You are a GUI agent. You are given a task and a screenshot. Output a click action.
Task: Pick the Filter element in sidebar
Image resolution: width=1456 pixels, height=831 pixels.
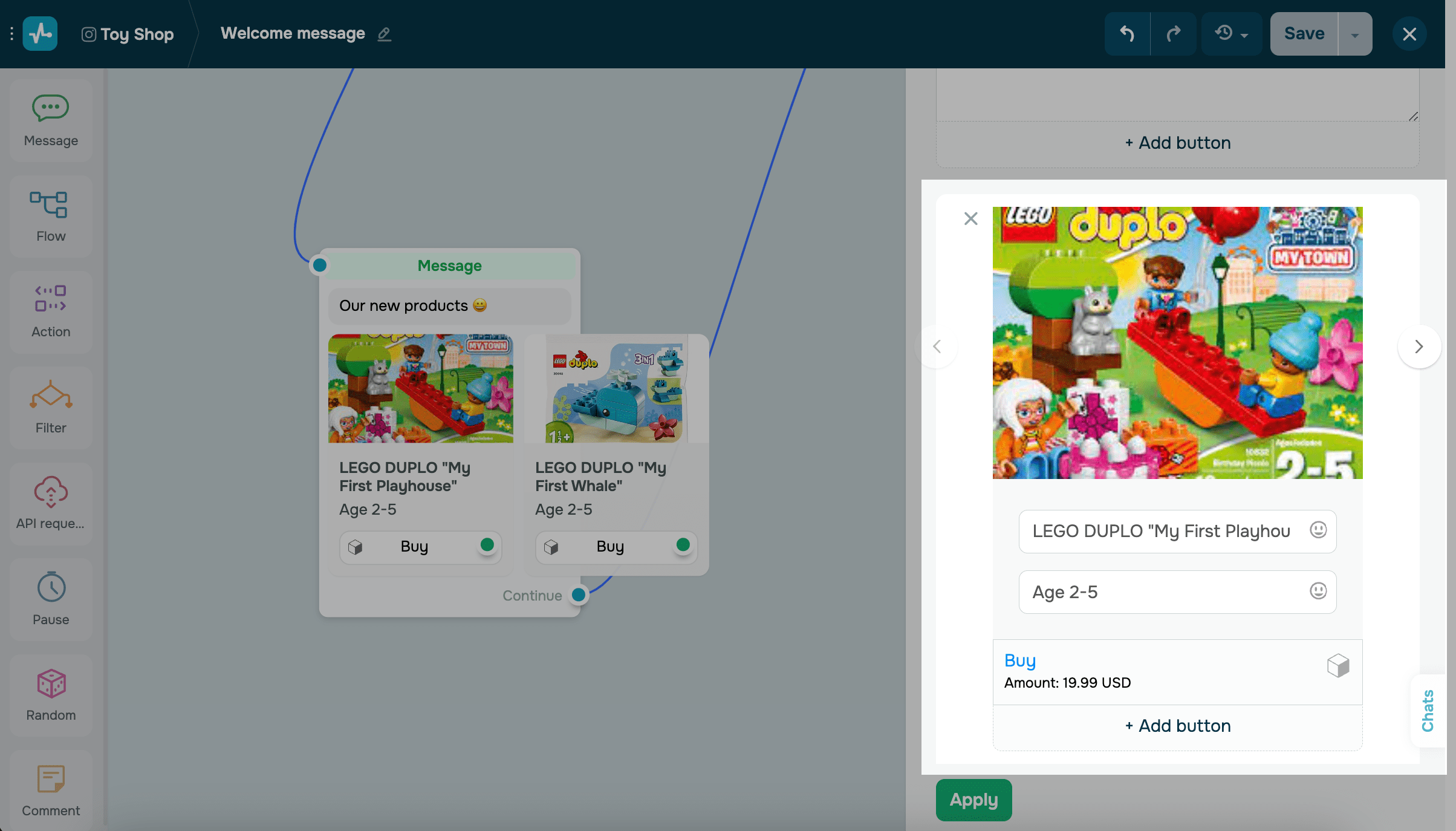tap(51, 408)
